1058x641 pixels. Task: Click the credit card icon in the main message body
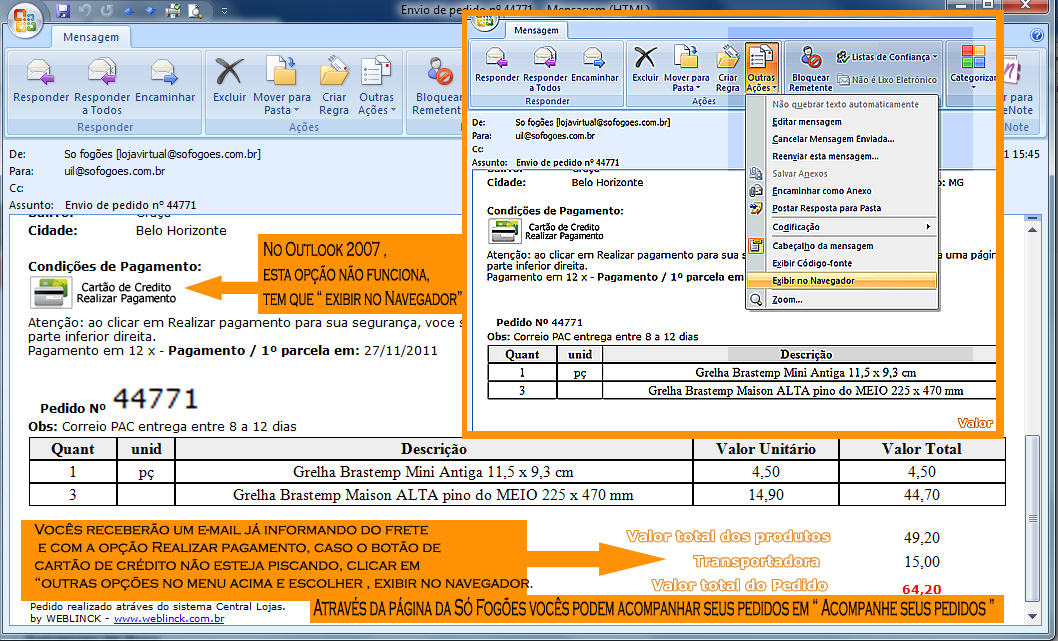click(x=51, y=293)
